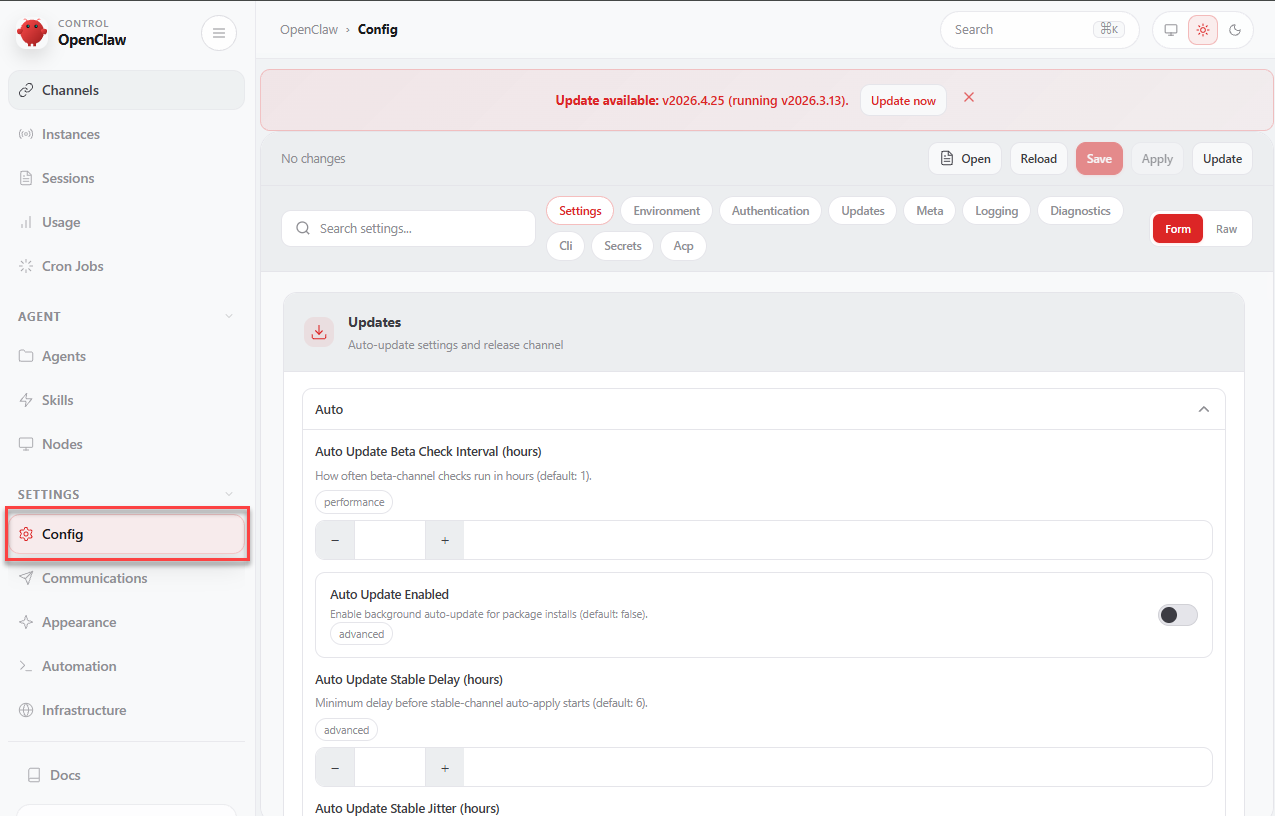Screen dimensions: 1275x816
Task: Select the Meta filter tab
Action: tap(930, 211)
